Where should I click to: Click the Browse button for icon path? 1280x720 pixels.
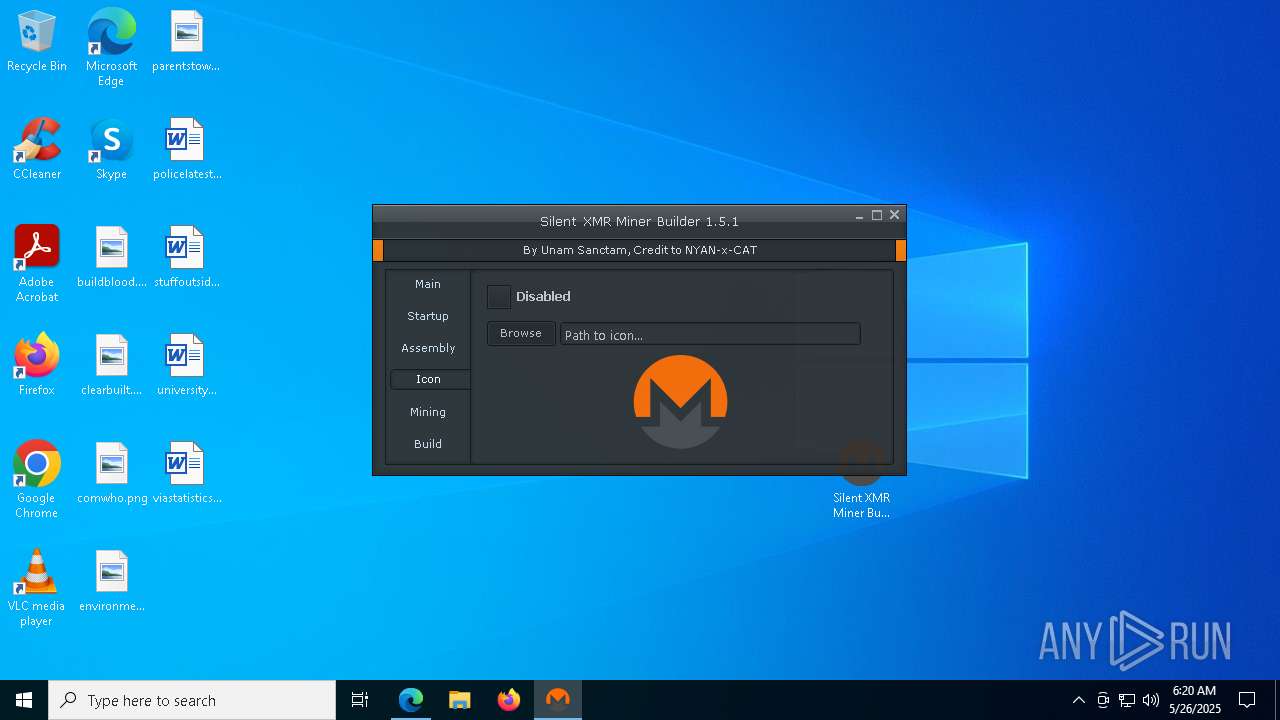(521, 334)
